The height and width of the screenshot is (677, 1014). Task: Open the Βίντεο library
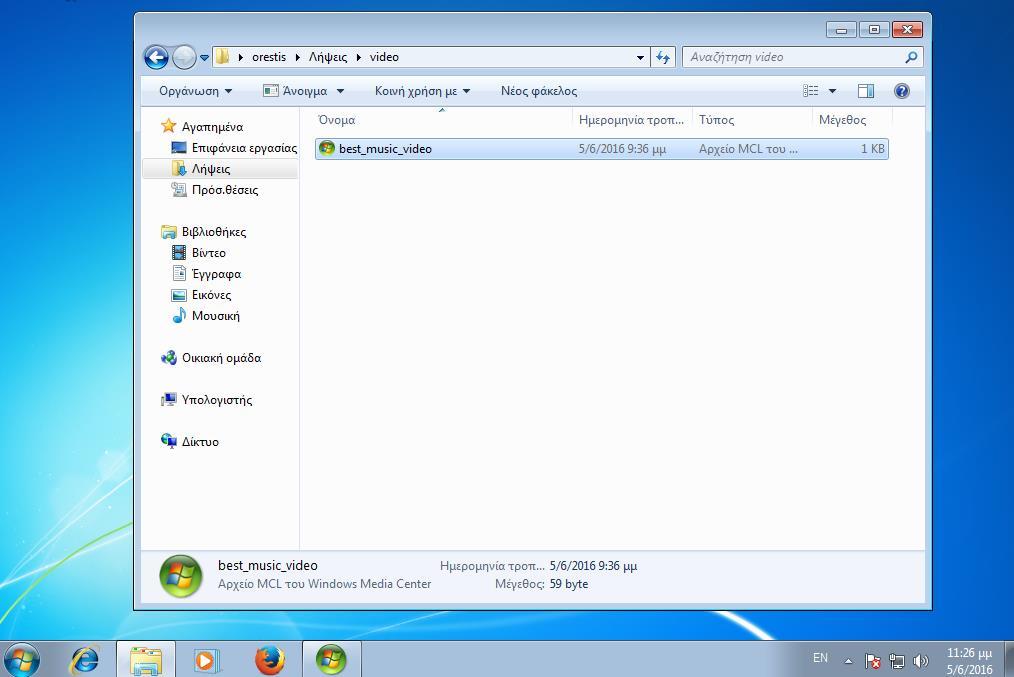coord(208,253)
